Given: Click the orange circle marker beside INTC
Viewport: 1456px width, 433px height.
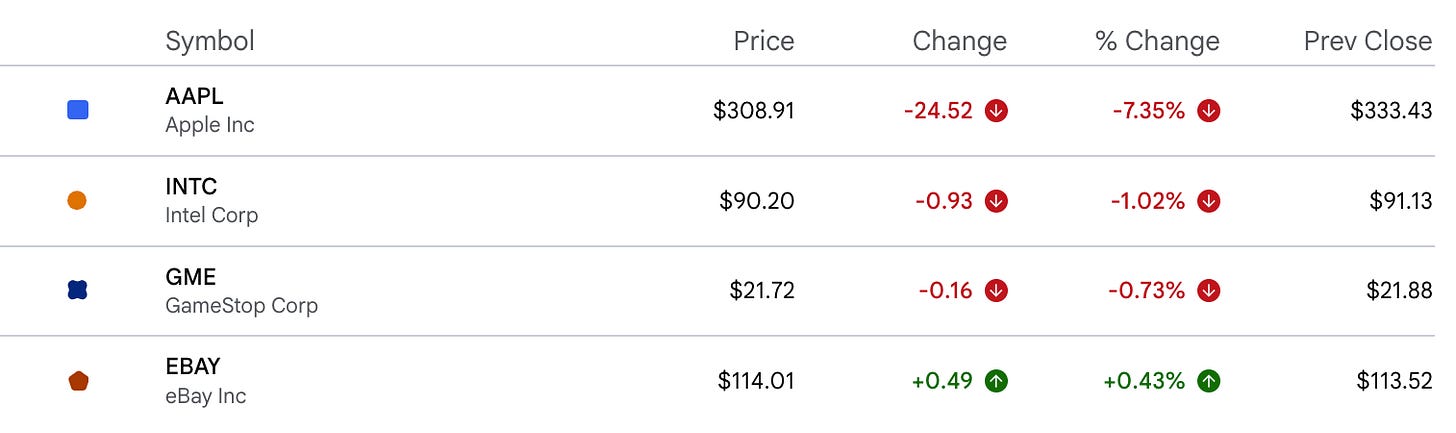Looking at the screenshot, I should click(77, 201).
